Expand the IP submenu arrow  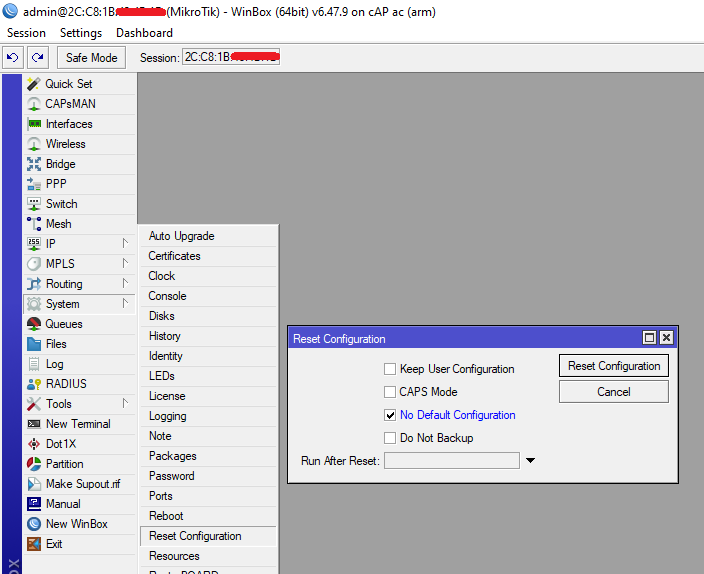click(125, 243)
